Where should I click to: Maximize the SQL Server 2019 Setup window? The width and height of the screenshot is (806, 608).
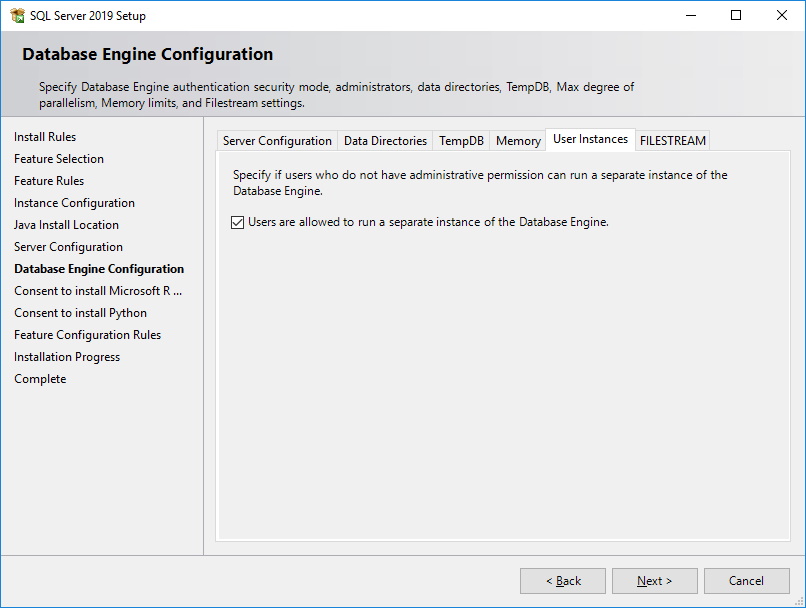point(736,15)
